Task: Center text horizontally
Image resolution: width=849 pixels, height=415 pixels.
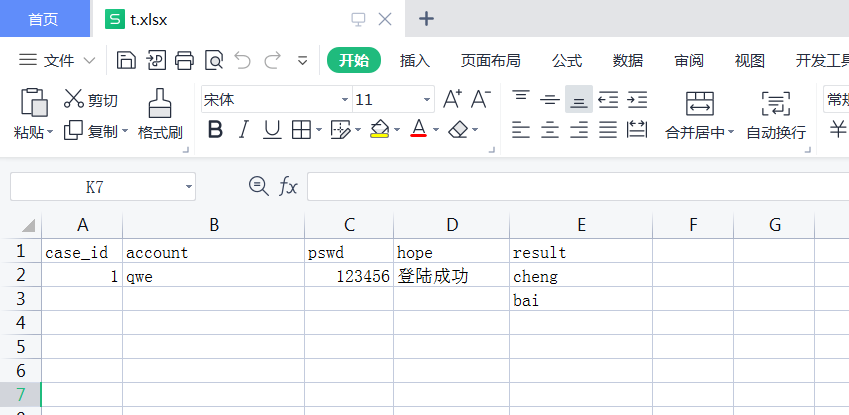Action: click(550, 129)
